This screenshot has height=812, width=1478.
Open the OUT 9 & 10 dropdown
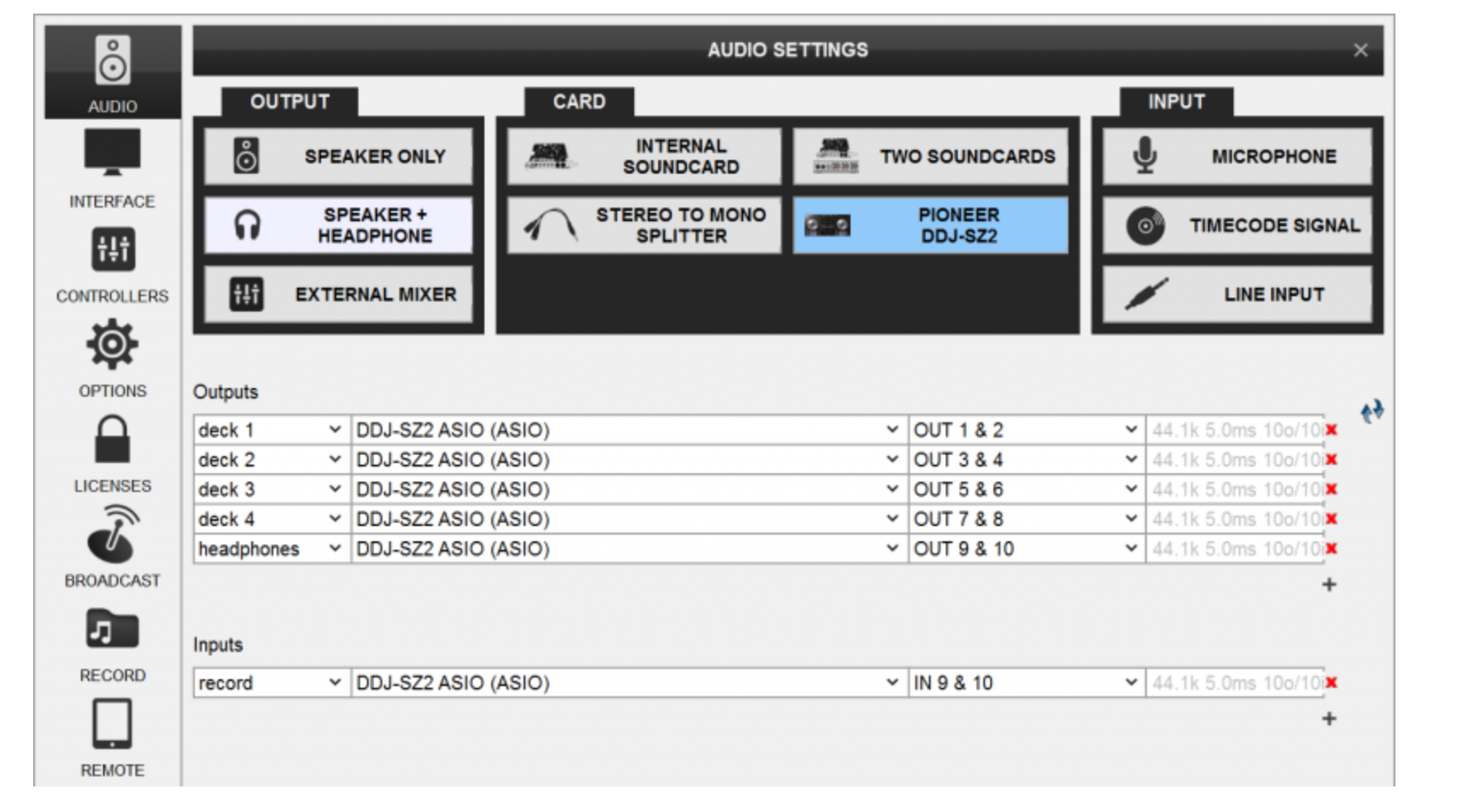1027,549
